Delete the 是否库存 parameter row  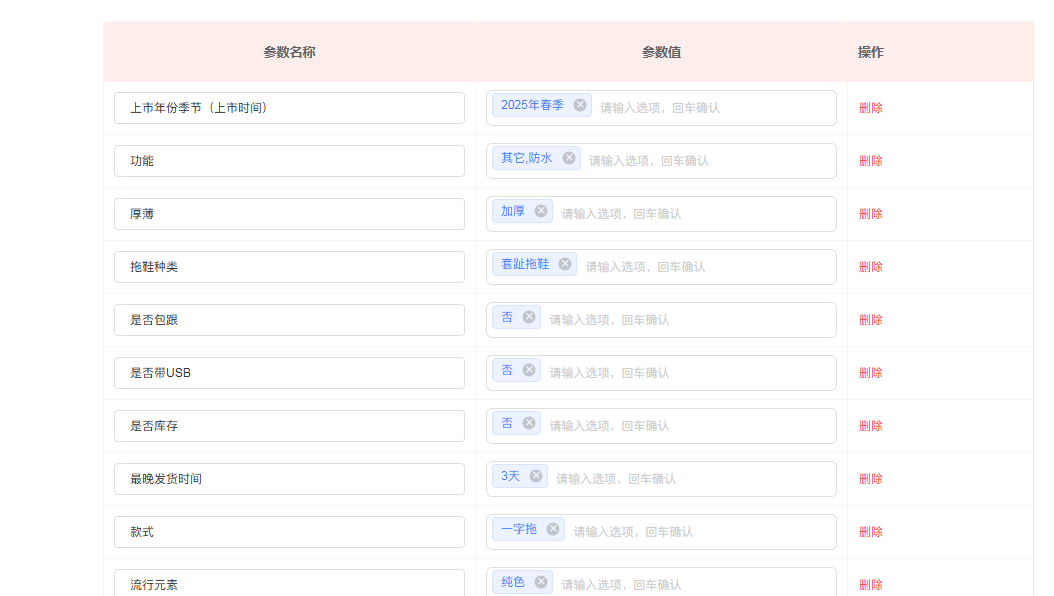click(x=870, y=426)
